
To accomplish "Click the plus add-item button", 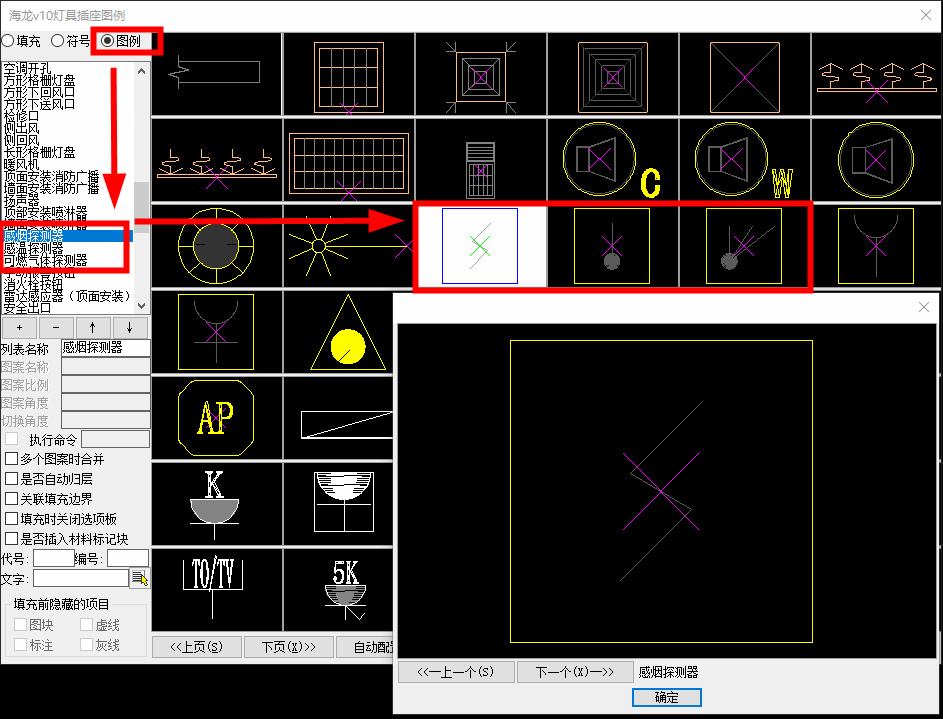I will click(x=19, y=328).
